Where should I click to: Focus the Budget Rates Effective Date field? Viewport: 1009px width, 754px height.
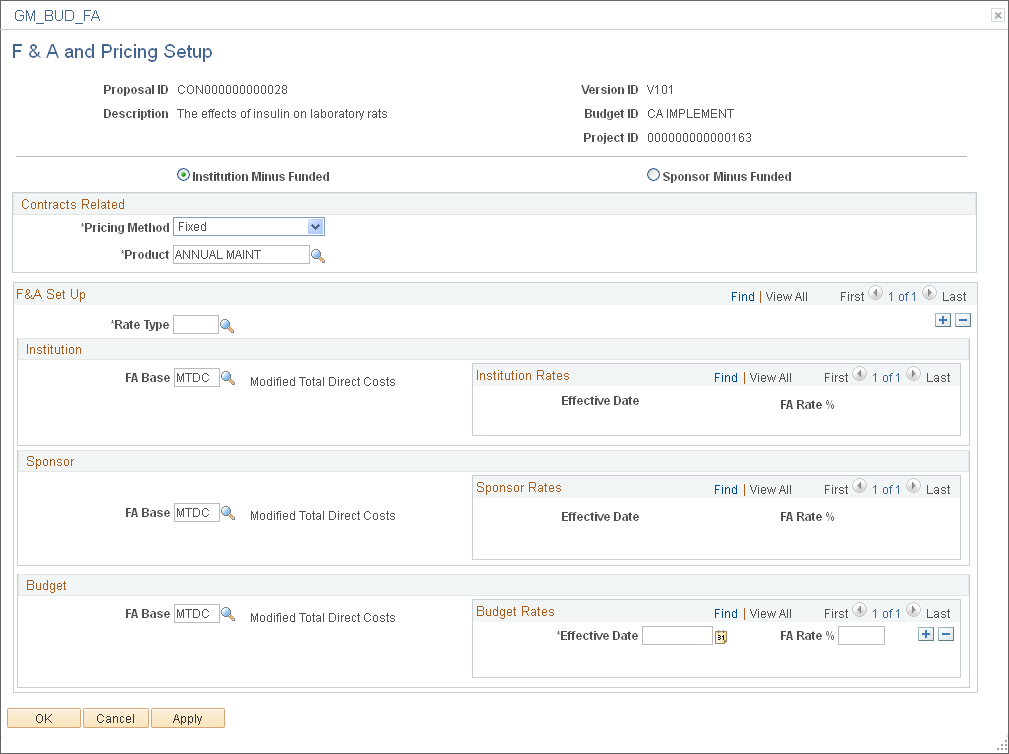coord(678,636)
